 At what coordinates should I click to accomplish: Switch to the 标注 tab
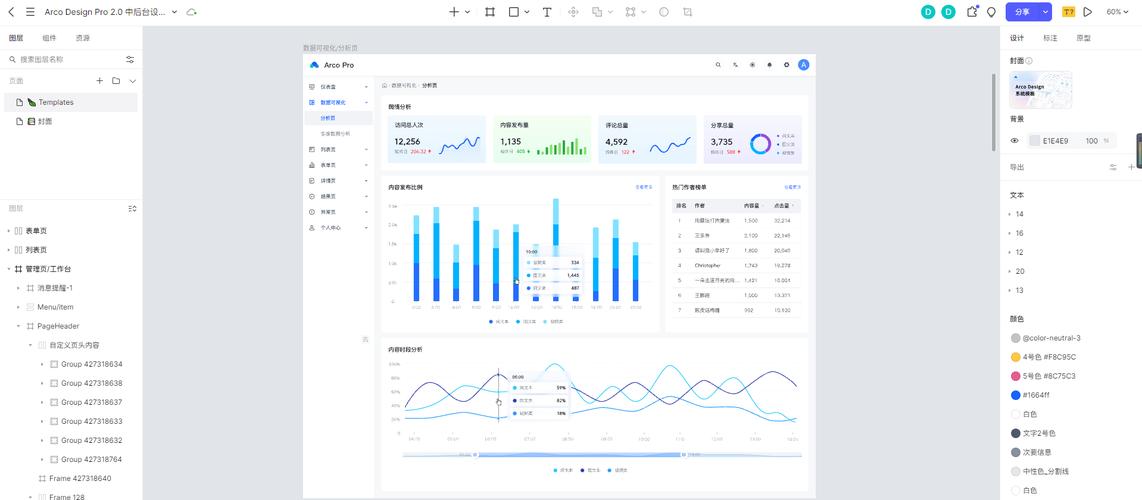tap(1050, 38)
